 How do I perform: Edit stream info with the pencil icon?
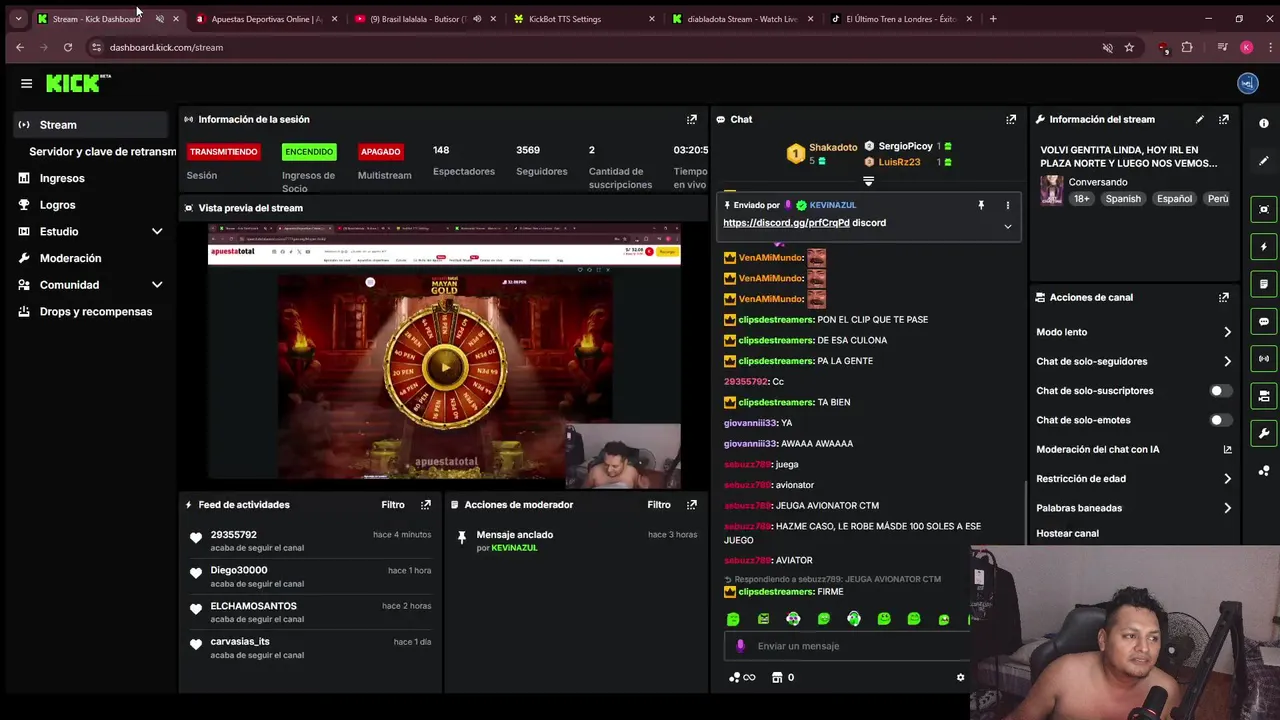click(x=1200, y=119)
